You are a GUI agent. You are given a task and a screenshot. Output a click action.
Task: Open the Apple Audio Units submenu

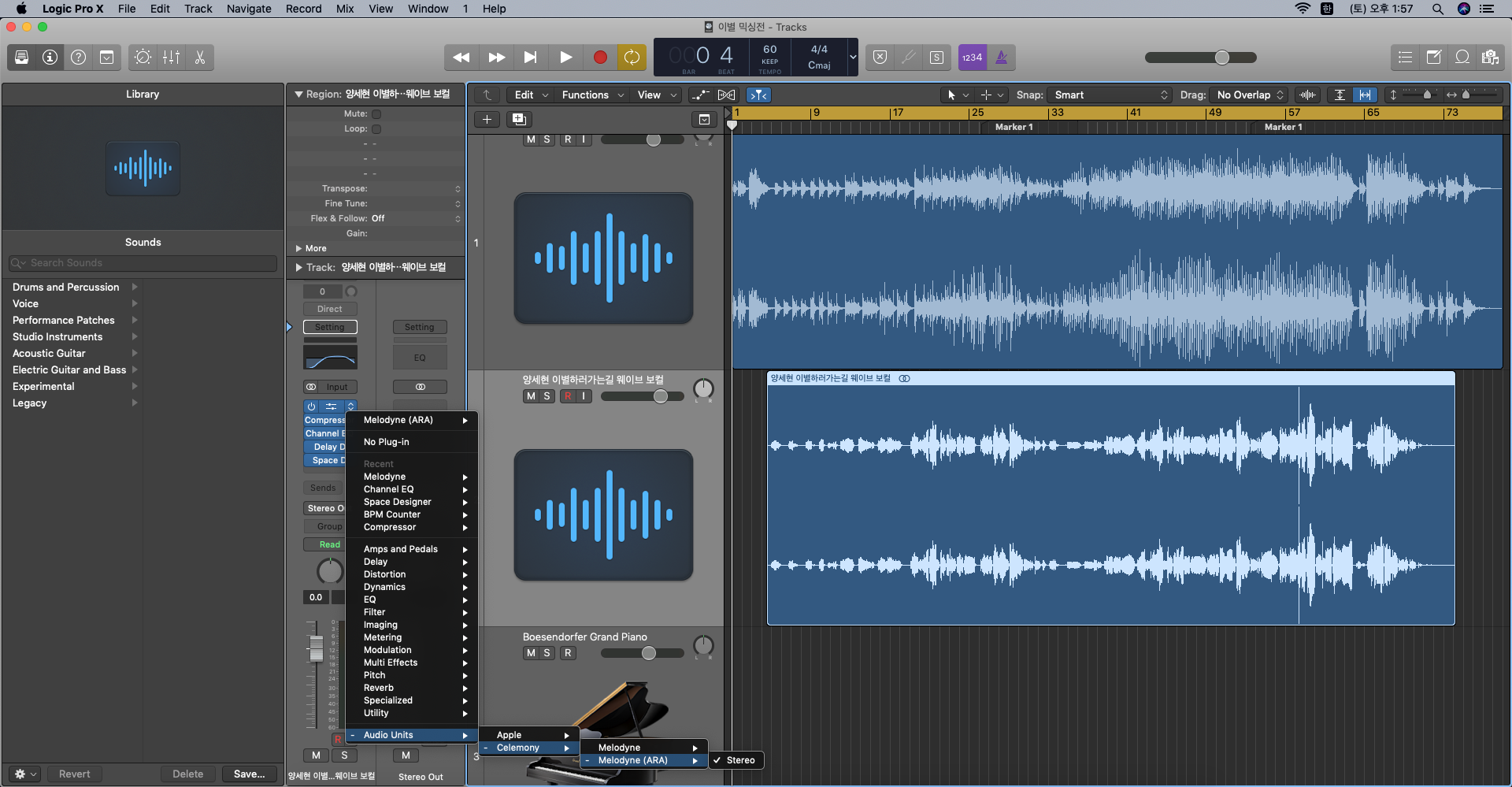click(528, 736)
